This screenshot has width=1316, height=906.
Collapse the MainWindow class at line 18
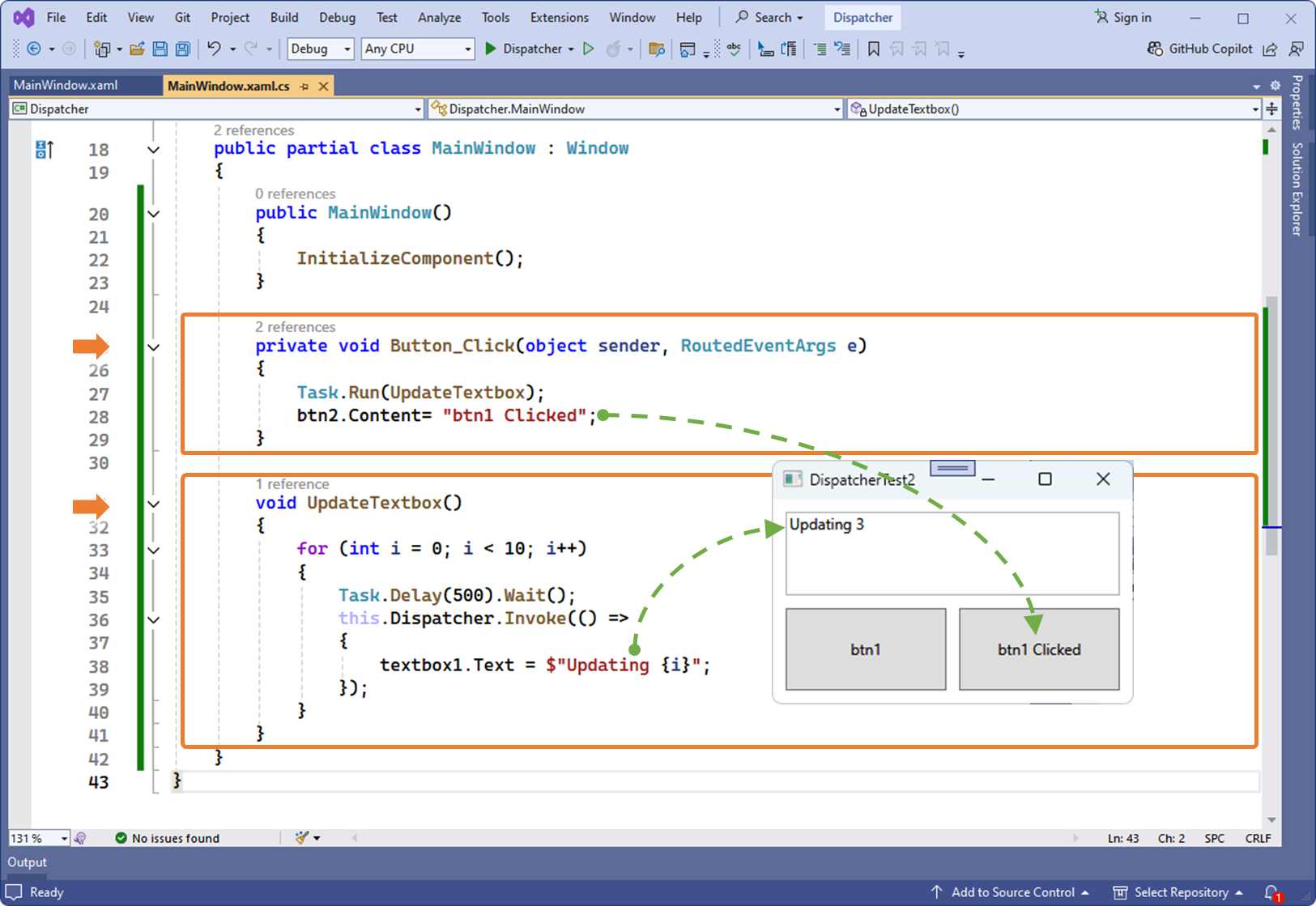154,150
